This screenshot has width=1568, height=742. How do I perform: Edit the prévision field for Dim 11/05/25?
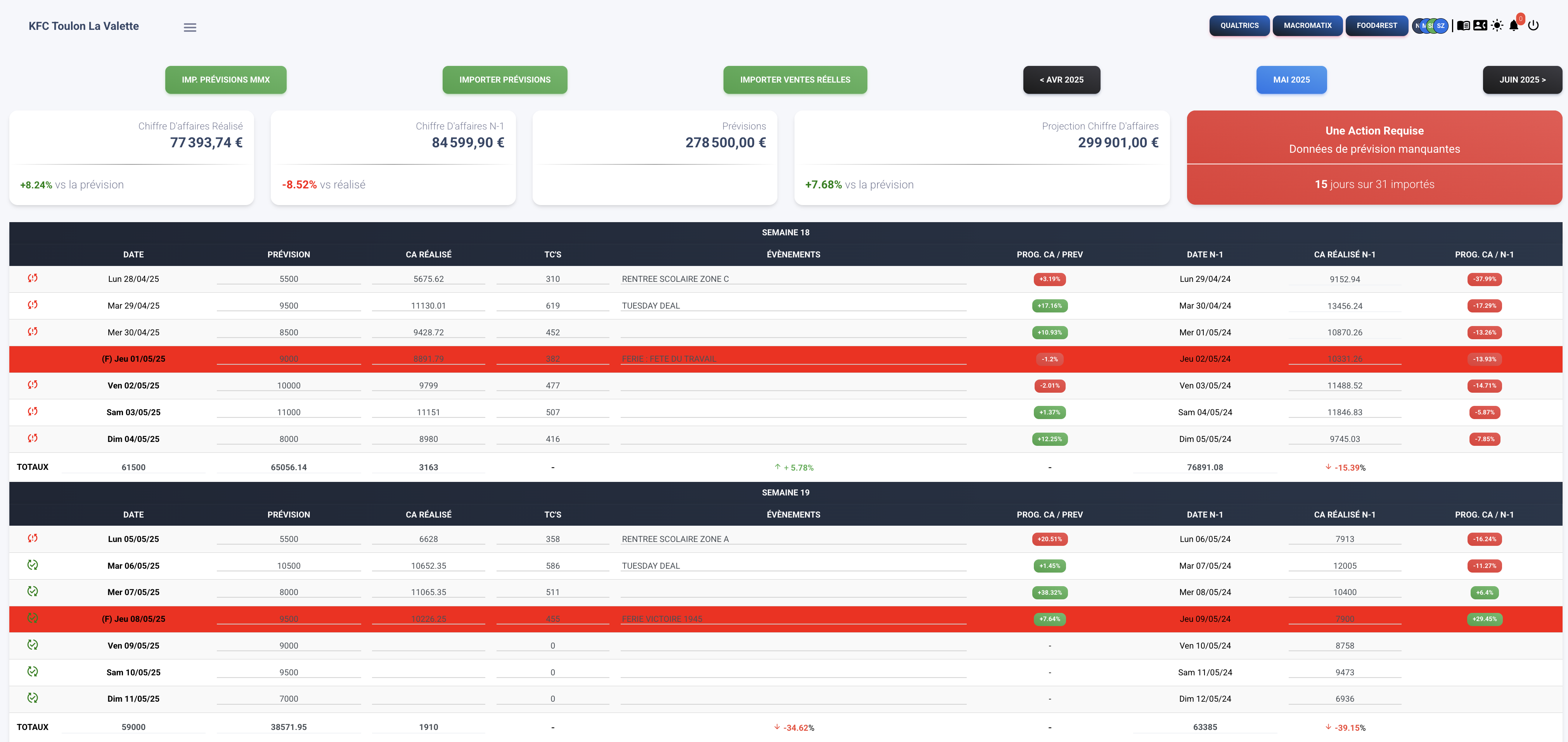(289, 699)
